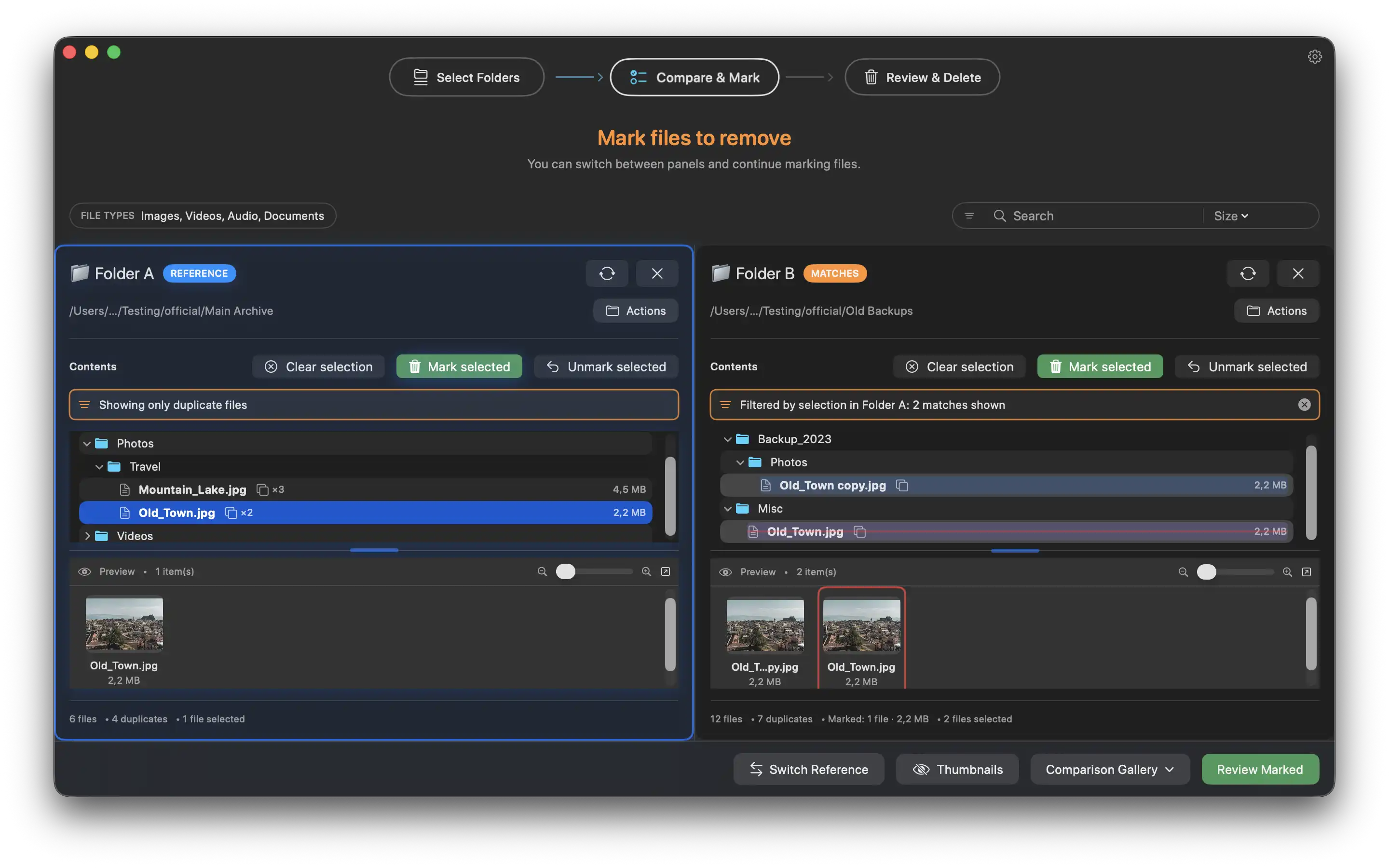
Task: Refresh Folder A with the reload icon
Action: pyautogui.click(x=607, y=273)
